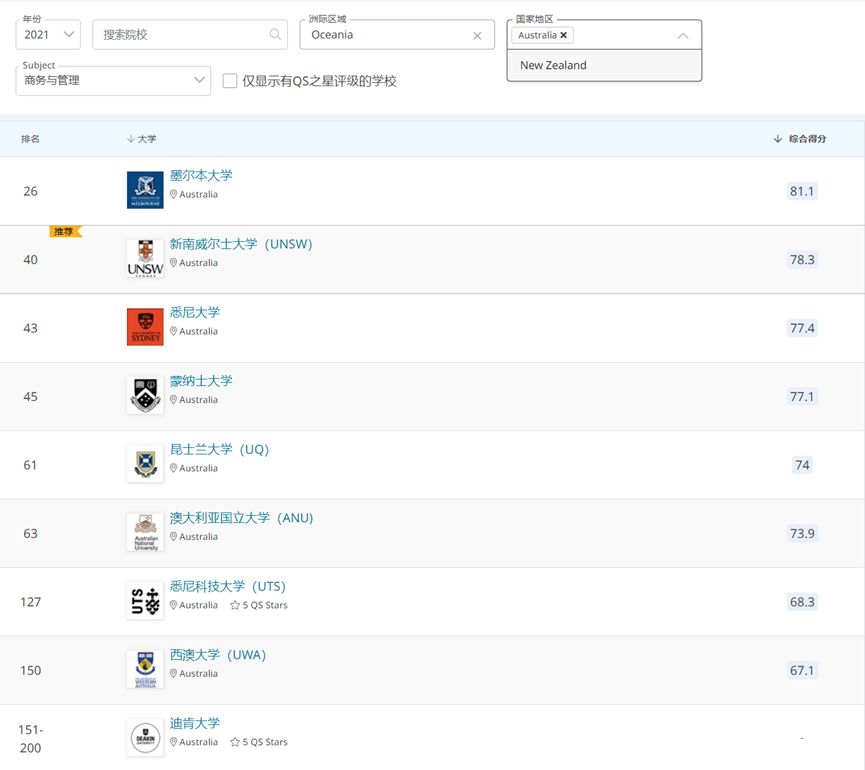Click score 77.4 for Sydney
The width and height of the screenshot is (865, 770).
pos(802,328)
